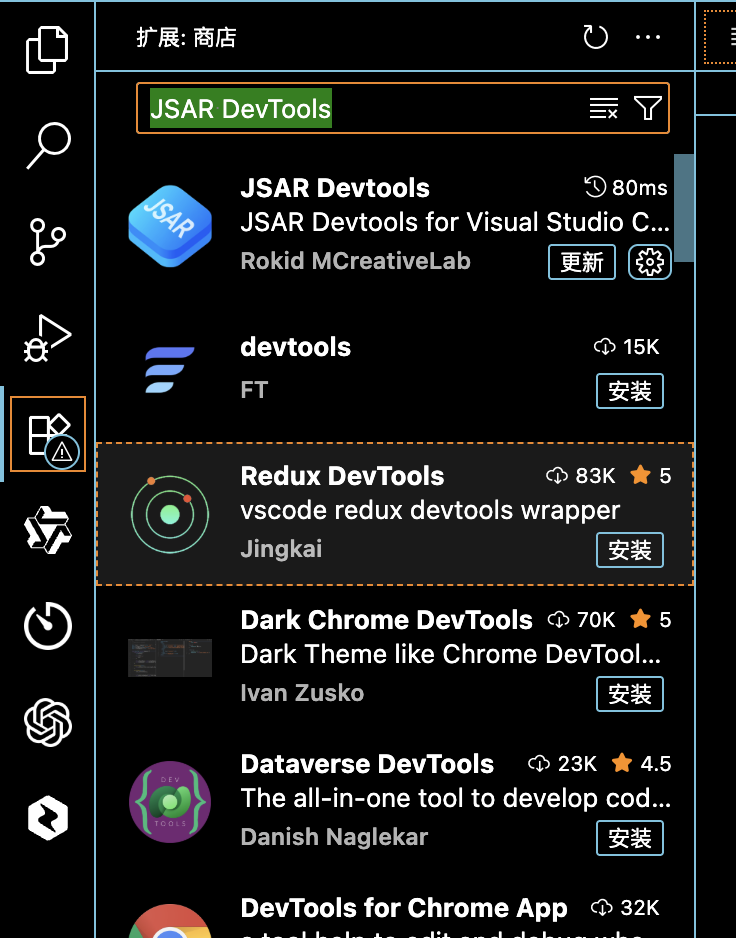Click 更新 button for JSAR Devtools

tap(581, 262)
